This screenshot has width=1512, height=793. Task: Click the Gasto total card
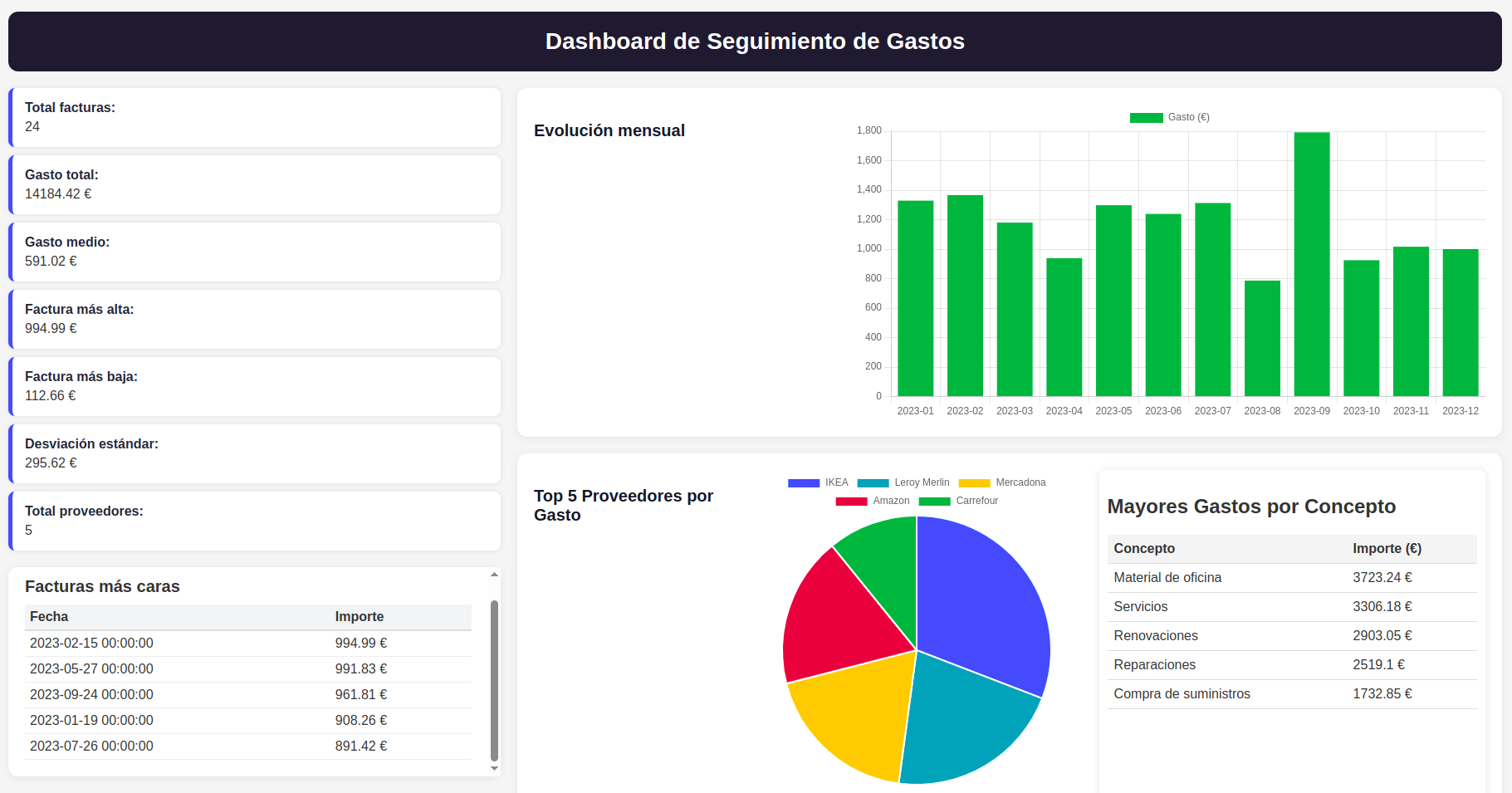[x=255, y=185]
